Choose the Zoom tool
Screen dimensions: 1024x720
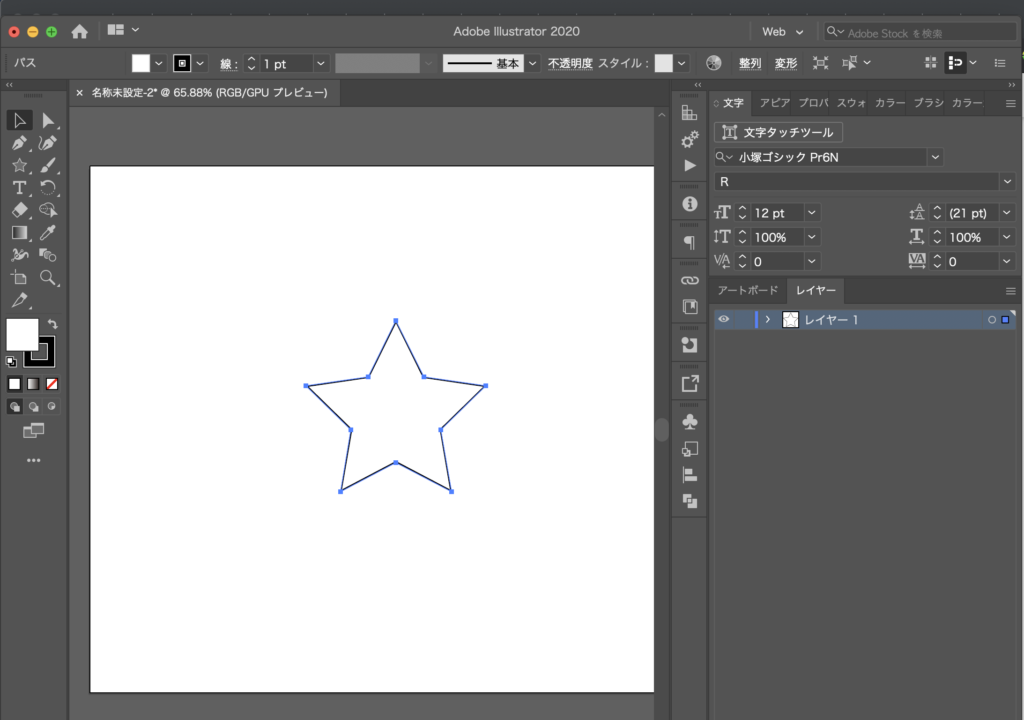click(48, 277)
